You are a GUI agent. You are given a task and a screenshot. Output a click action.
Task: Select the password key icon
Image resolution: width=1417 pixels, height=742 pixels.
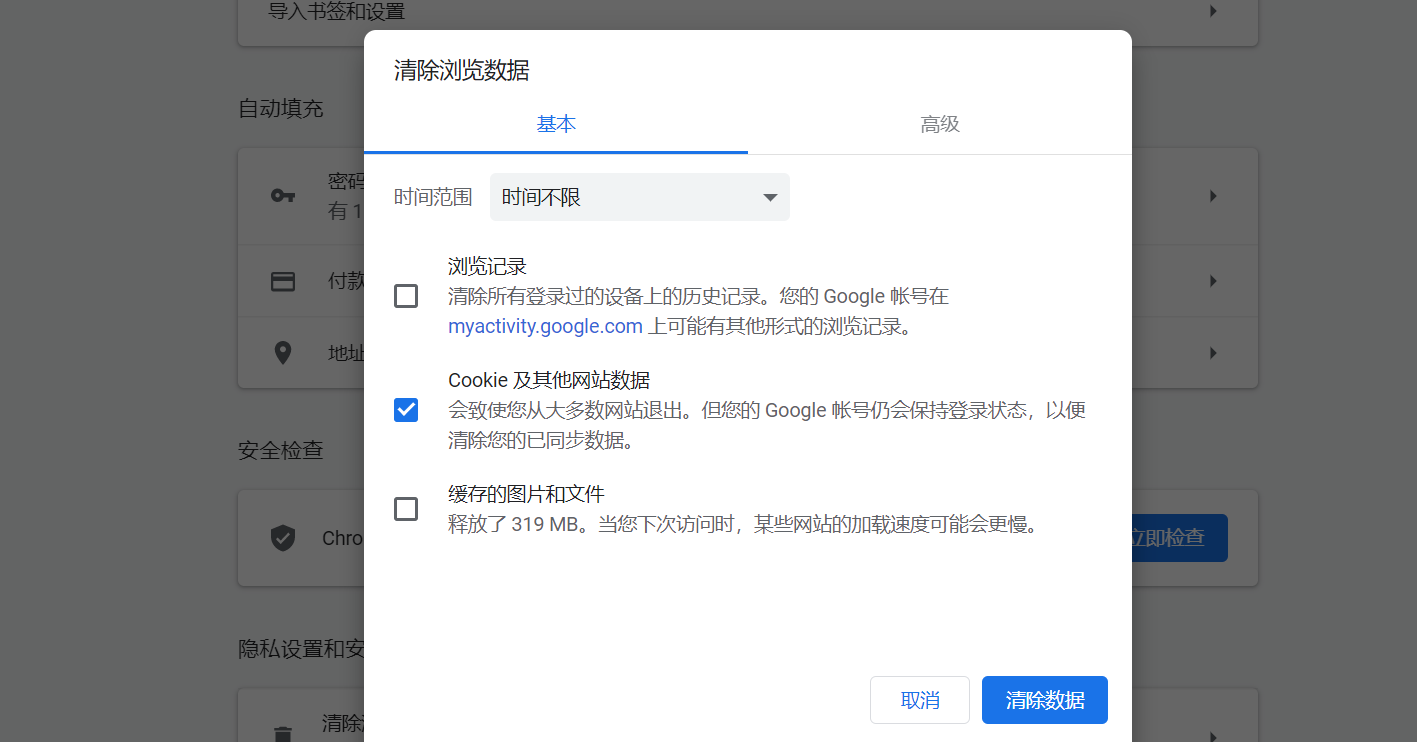pos(283,196)
